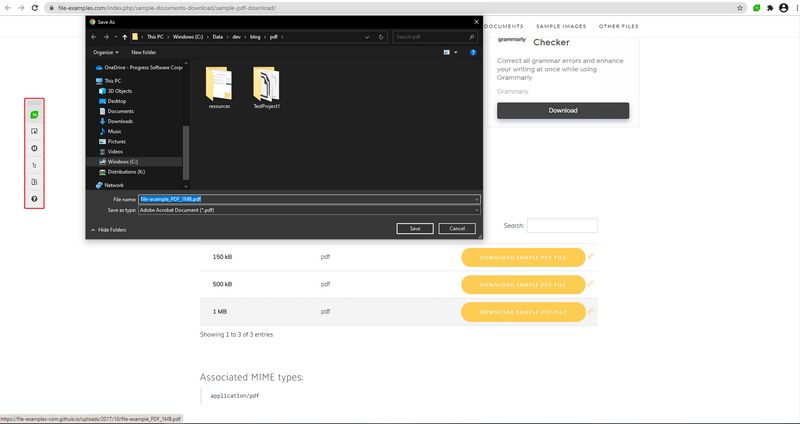Screen dimensions: 800x424
Task: Refresh the Save As folder view
Action: pos(381,37)
